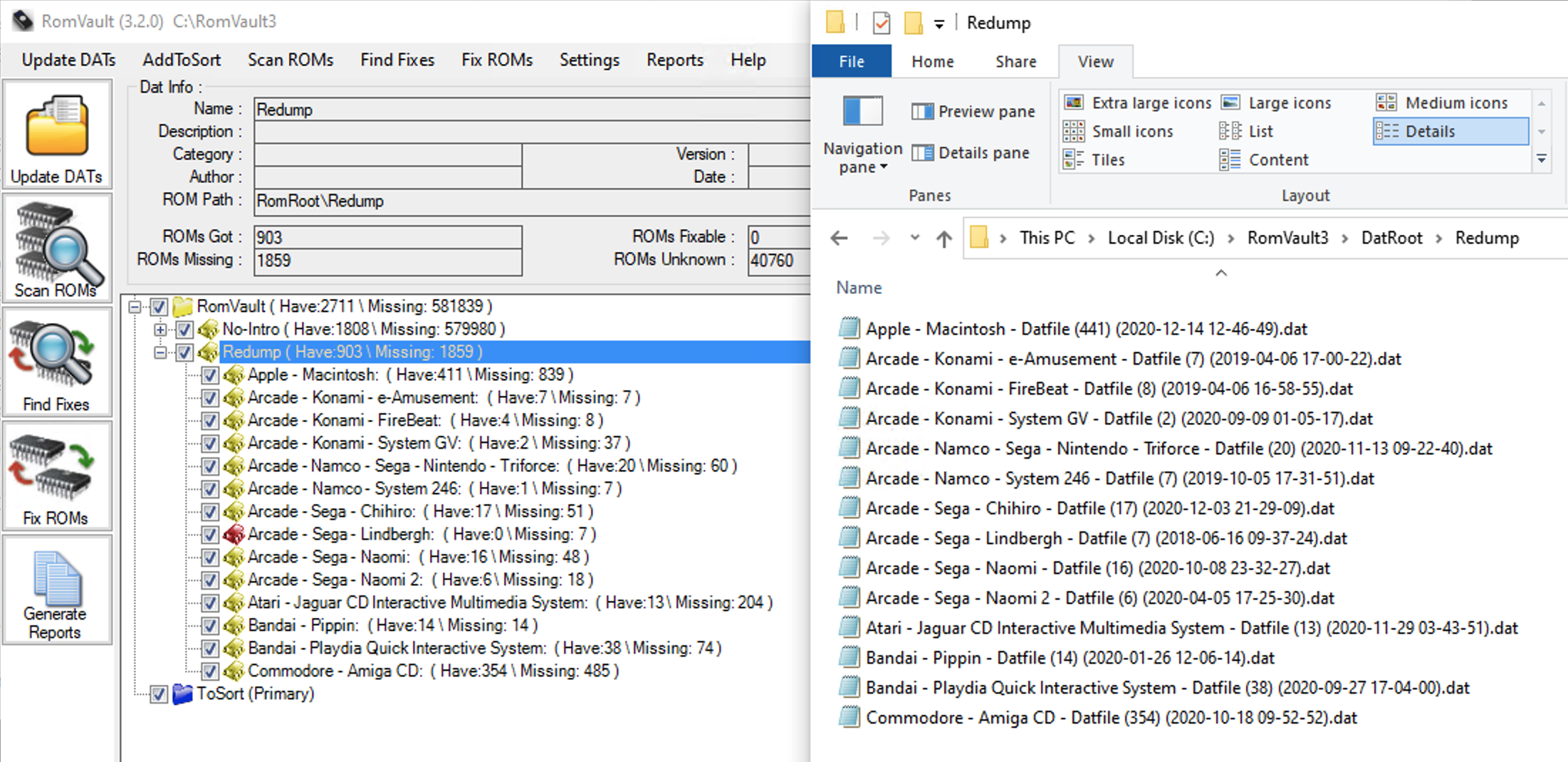Screen dimensions: 1568x762
Task: Switch to the Home ribbon tab
Action: click(x=932, y=62)
